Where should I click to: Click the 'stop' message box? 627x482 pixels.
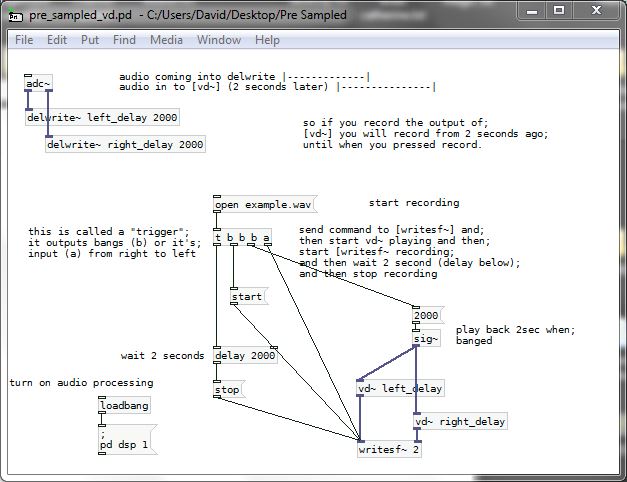(x=228, y=390)
